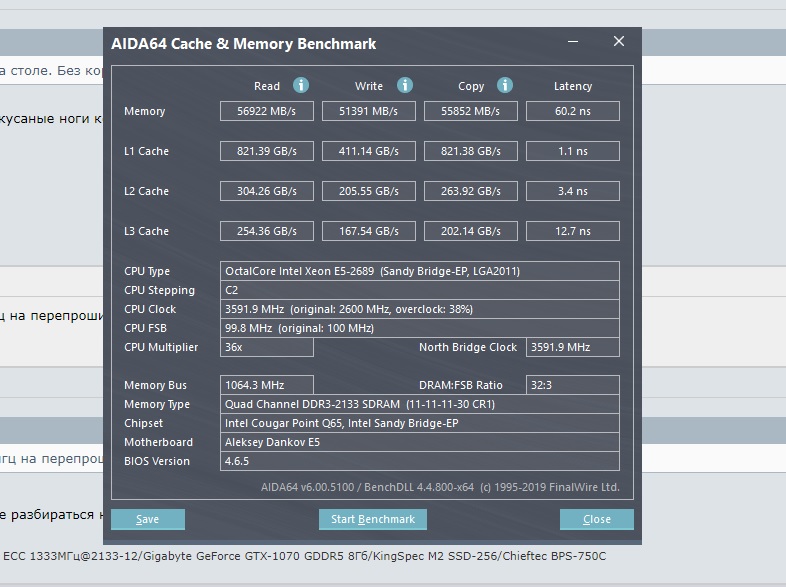Select L2 Cache Read 304.26 GB/s
Screen dimensions: 786x587
coord(267,191)
